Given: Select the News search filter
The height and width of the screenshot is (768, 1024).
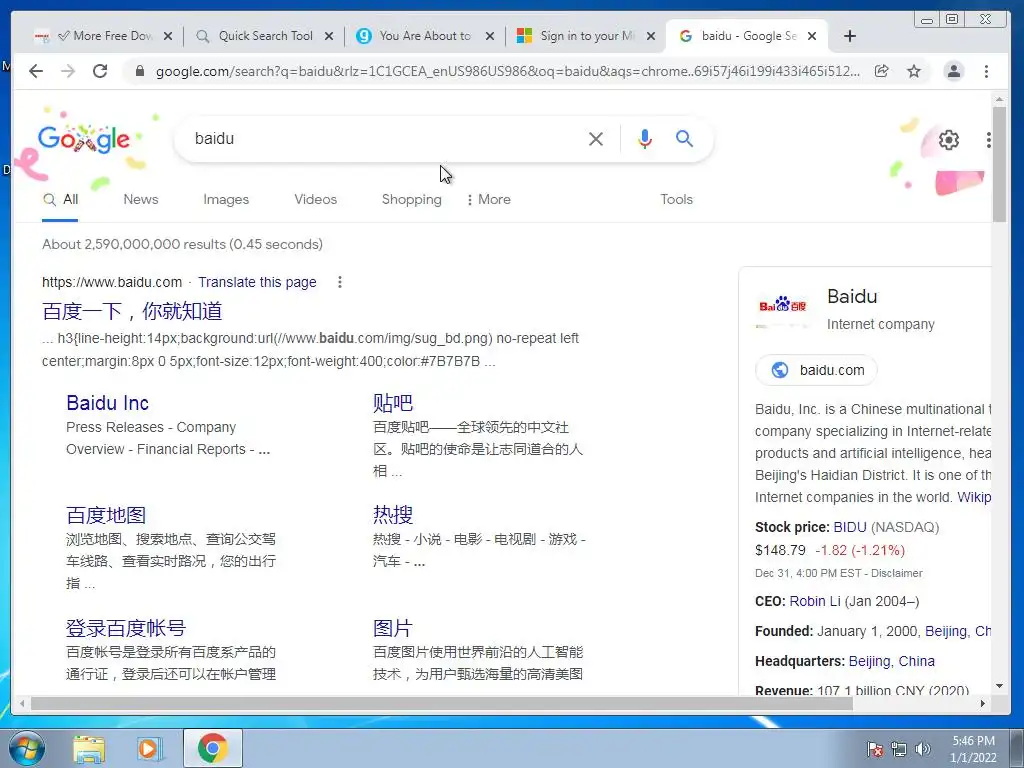Looking at the screenshot, I should (141, 199).
